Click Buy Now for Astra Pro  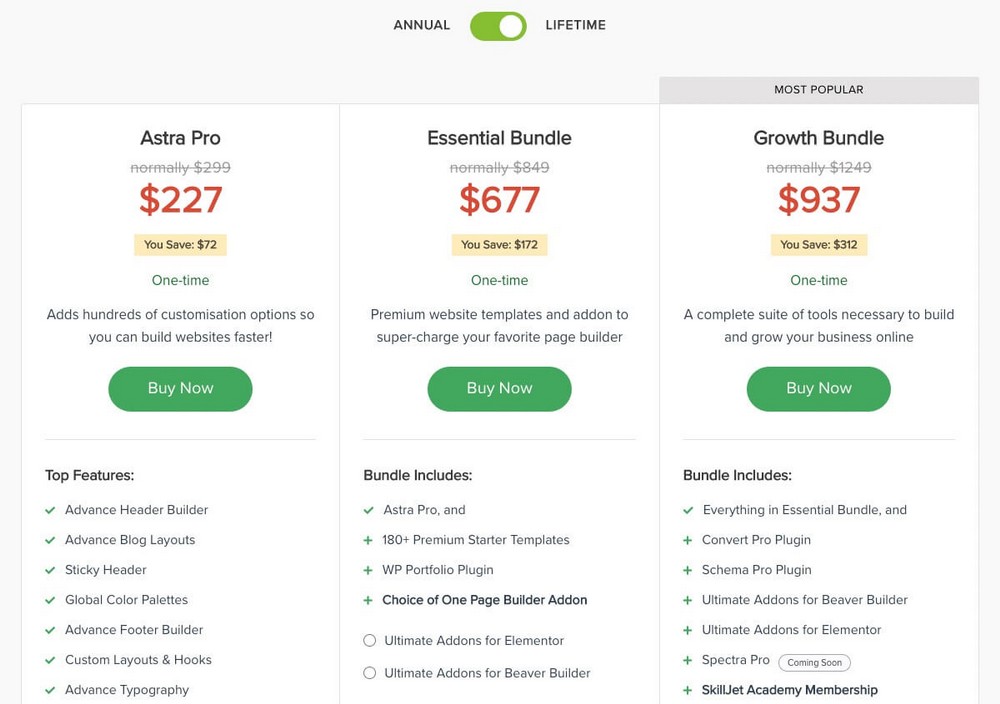(x=180, y=388)
